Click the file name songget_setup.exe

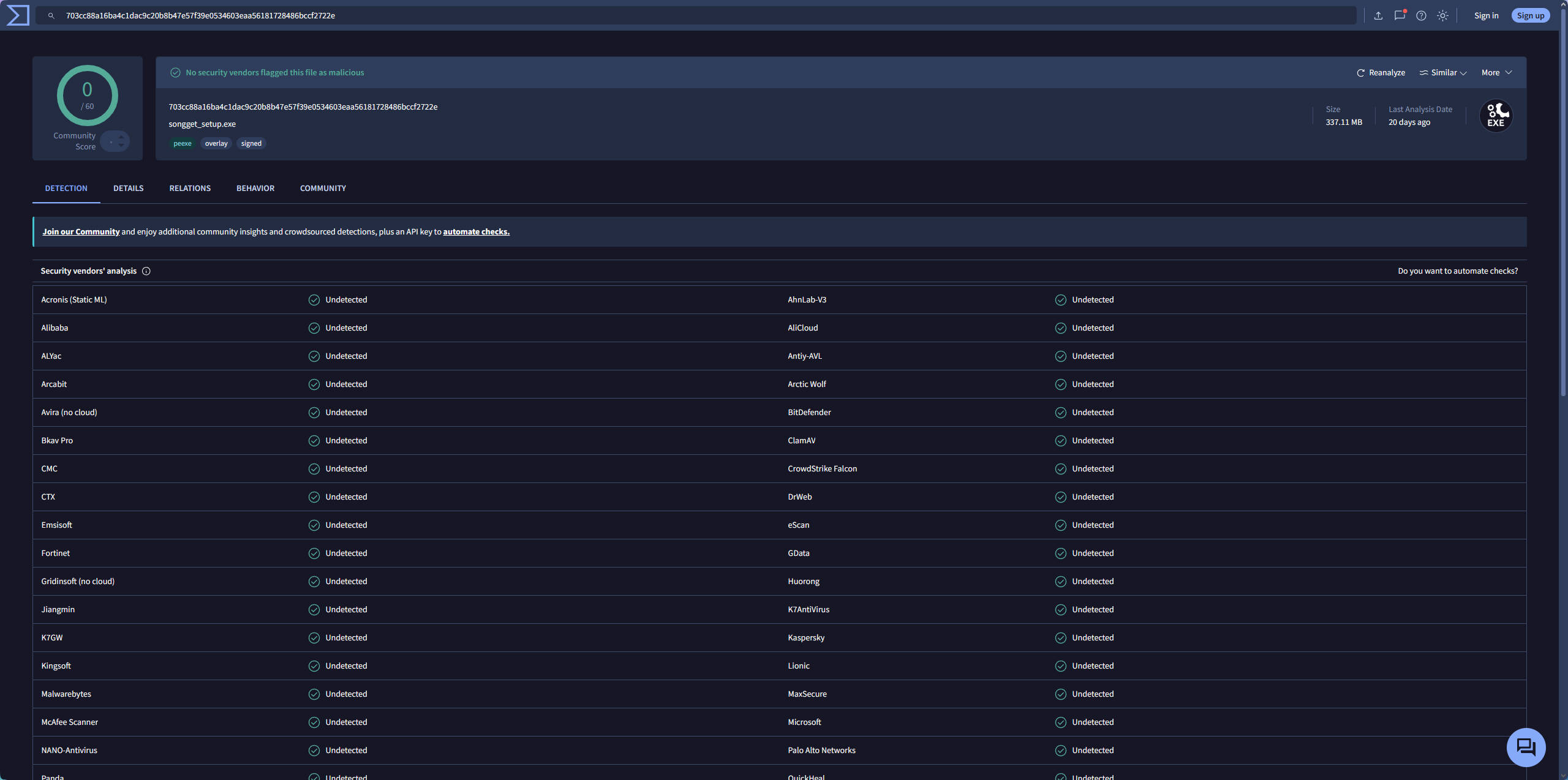(202, 124)
